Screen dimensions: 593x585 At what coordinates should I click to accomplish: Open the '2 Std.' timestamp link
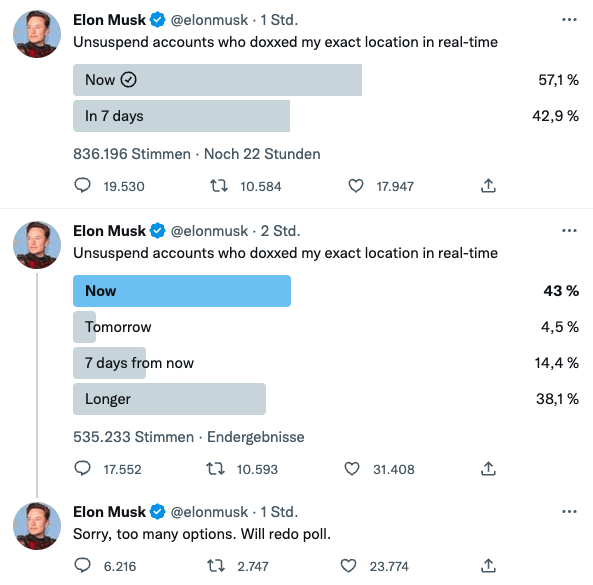click(280, 231)
